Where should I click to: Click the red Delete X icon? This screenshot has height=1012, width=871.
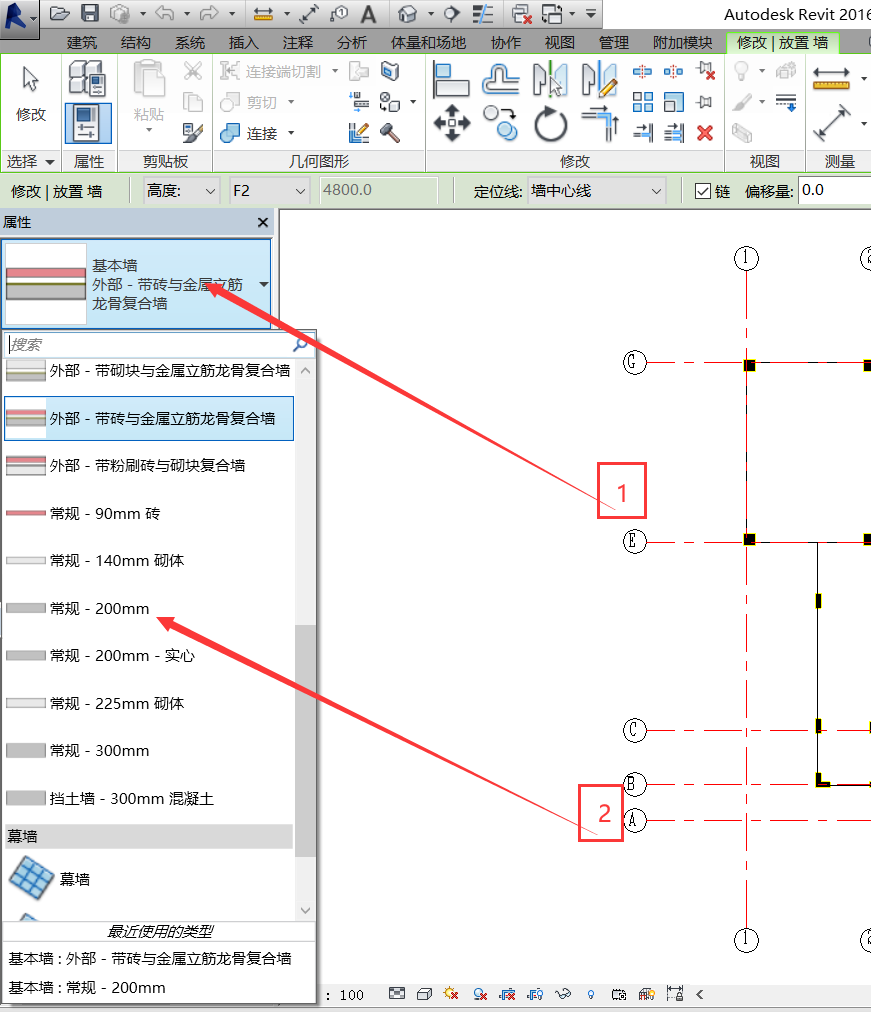point(705,132)
